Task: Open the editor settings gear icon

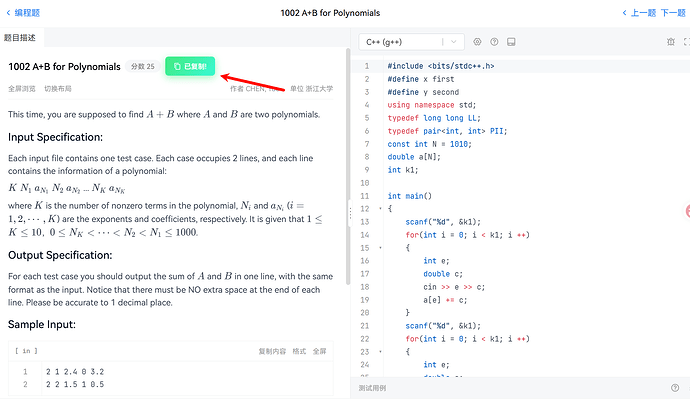Action: click(477, 42)
